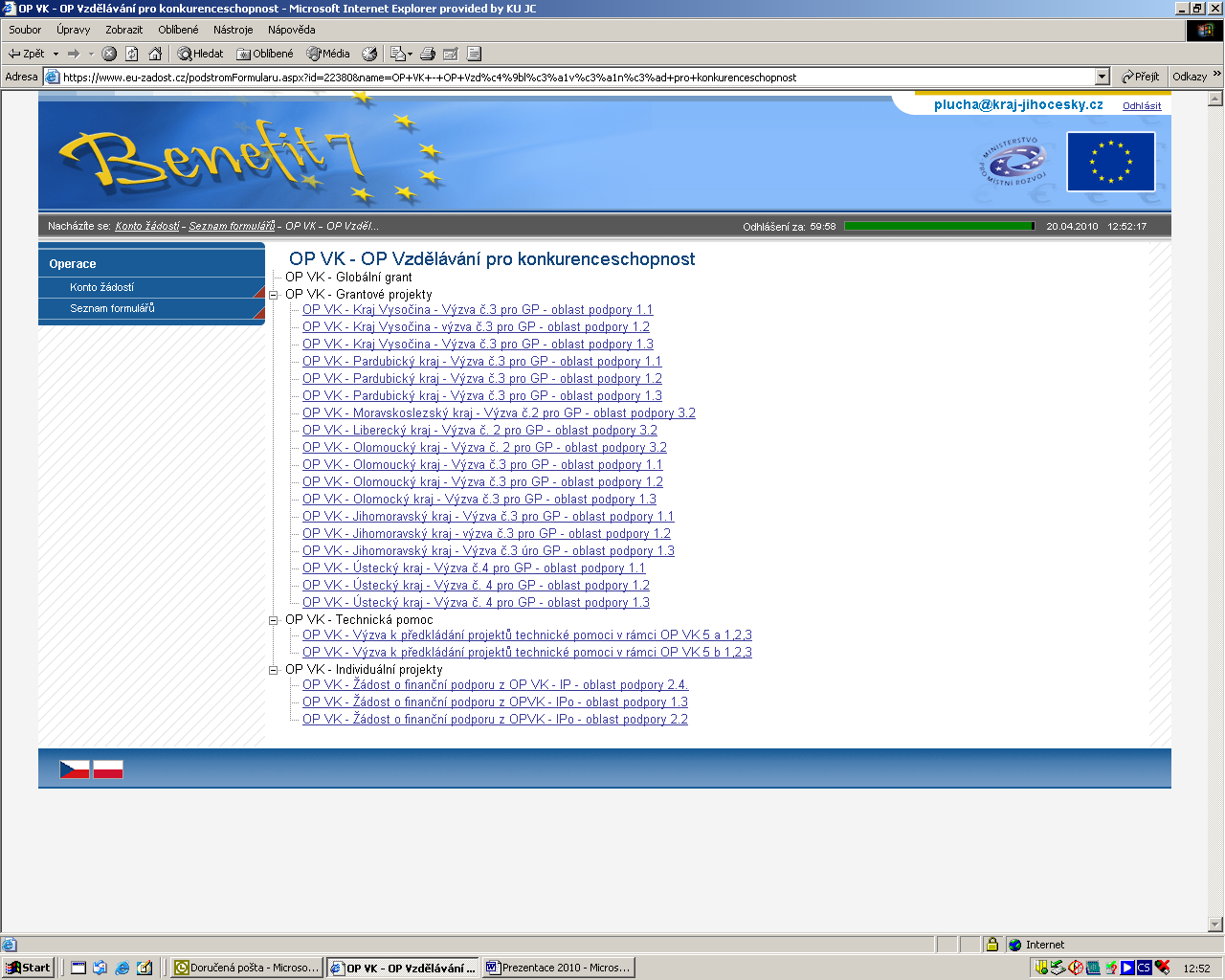Open the address bar URL dropdown
The width and height of the screenshot is (1225, 980).
pos(1102,77)
